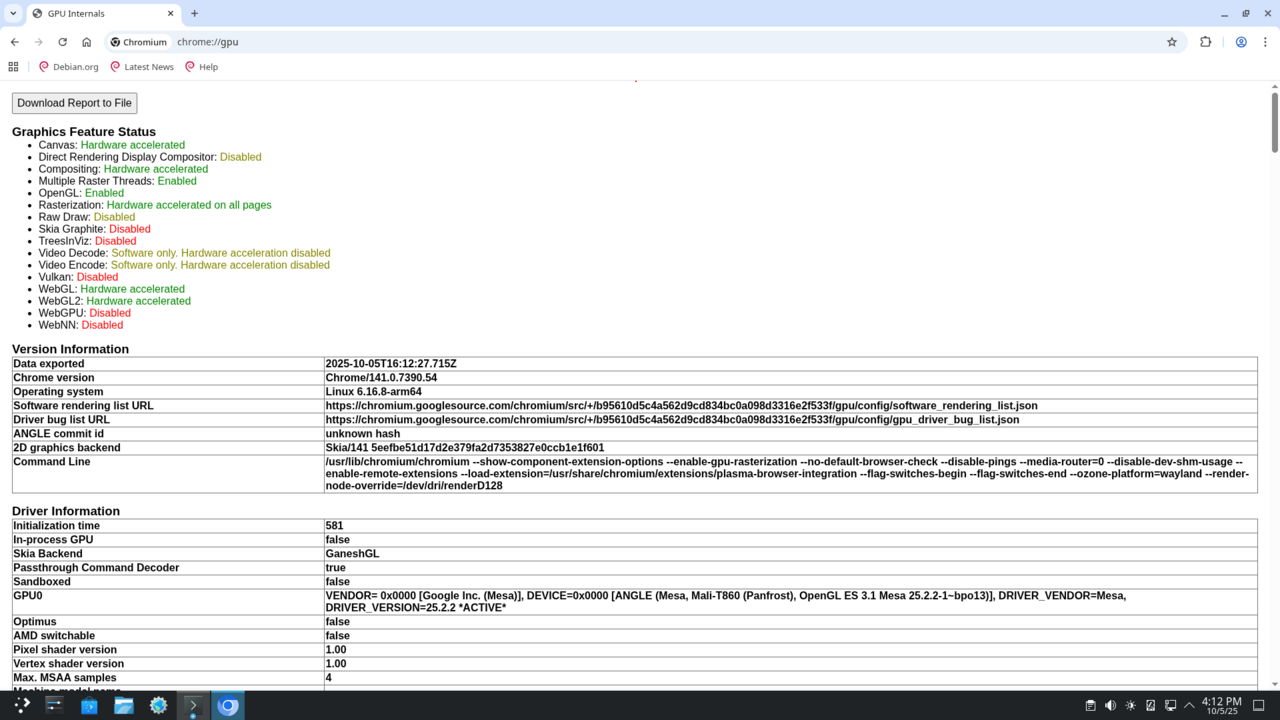Bookmark this page with the star icon
The width and height of the screenshot is (1280, 720).
pos(1172,42)
